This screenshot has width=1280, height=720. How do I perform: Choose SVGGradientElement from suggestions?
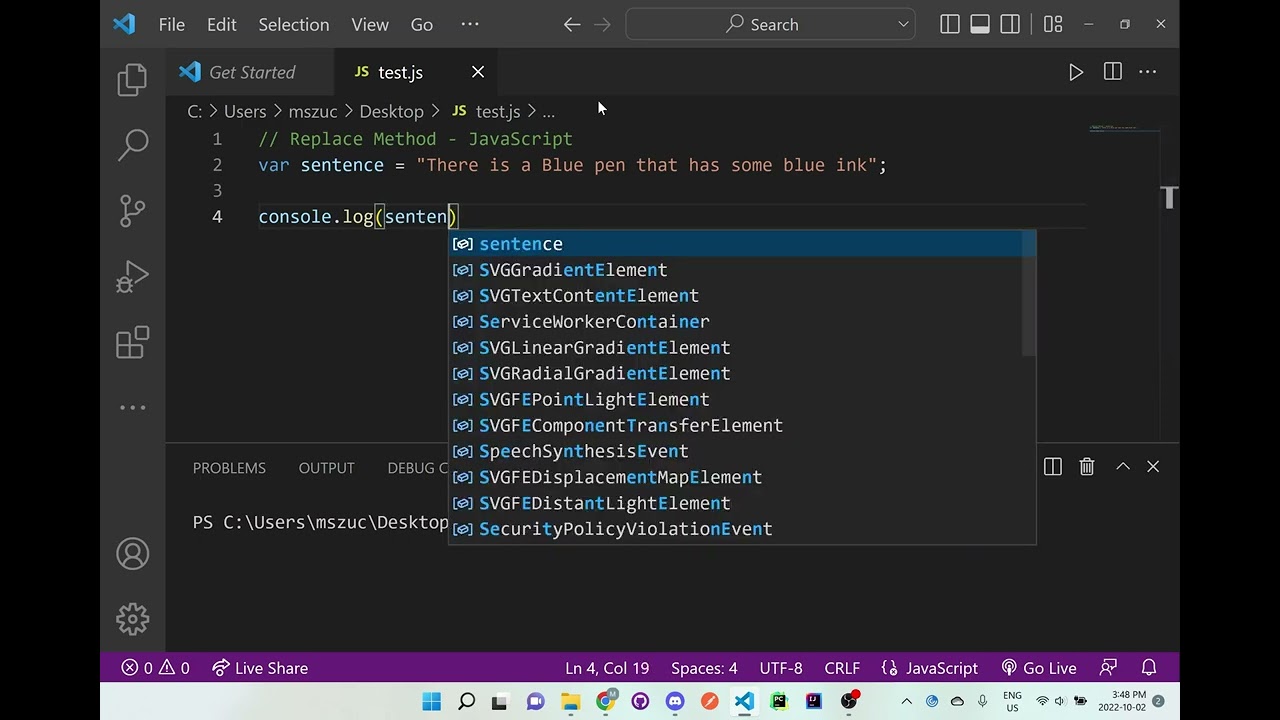click(742, 270)
